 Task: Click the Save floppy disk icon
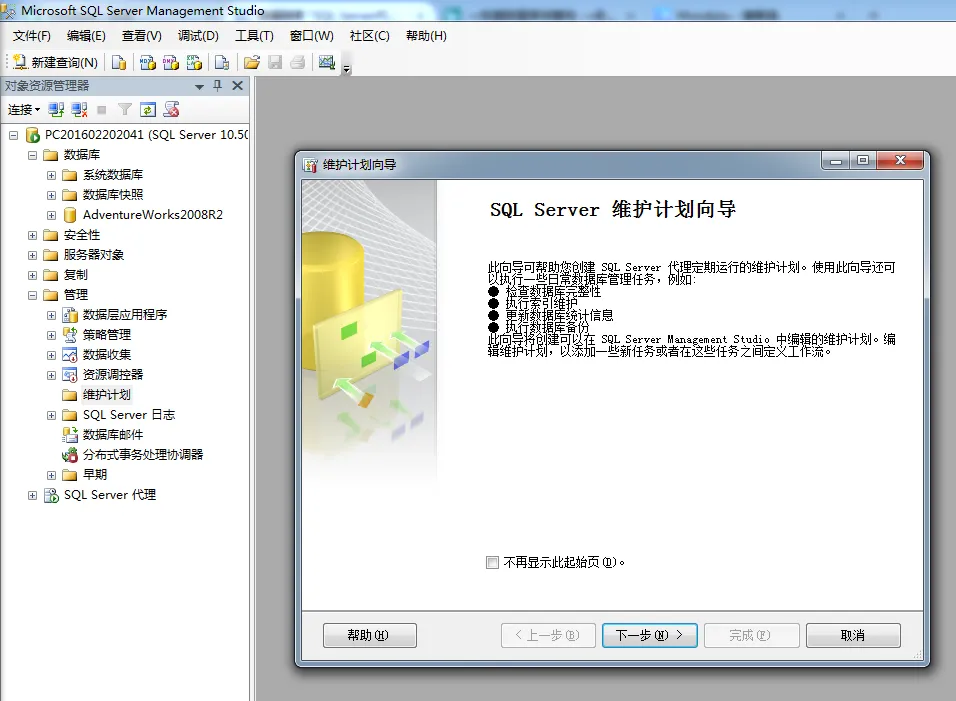point(275,62)
